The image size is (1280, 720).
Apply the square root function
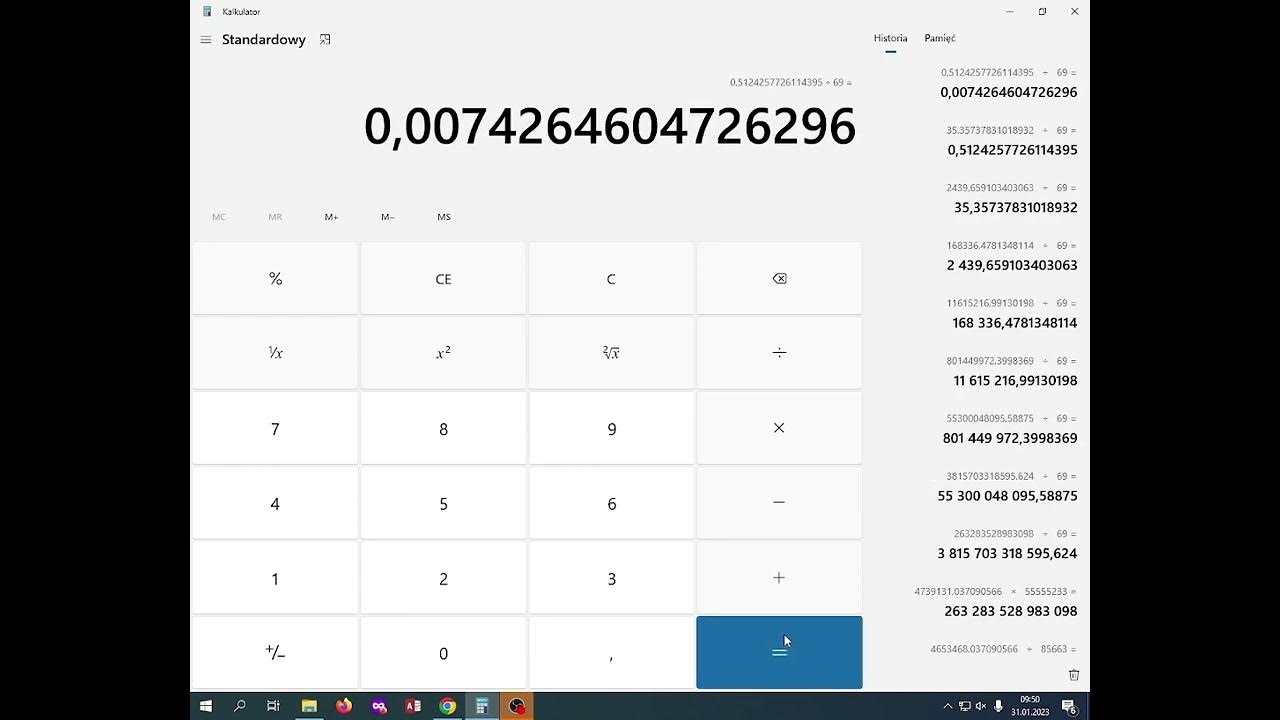click(x=611, y=353)
